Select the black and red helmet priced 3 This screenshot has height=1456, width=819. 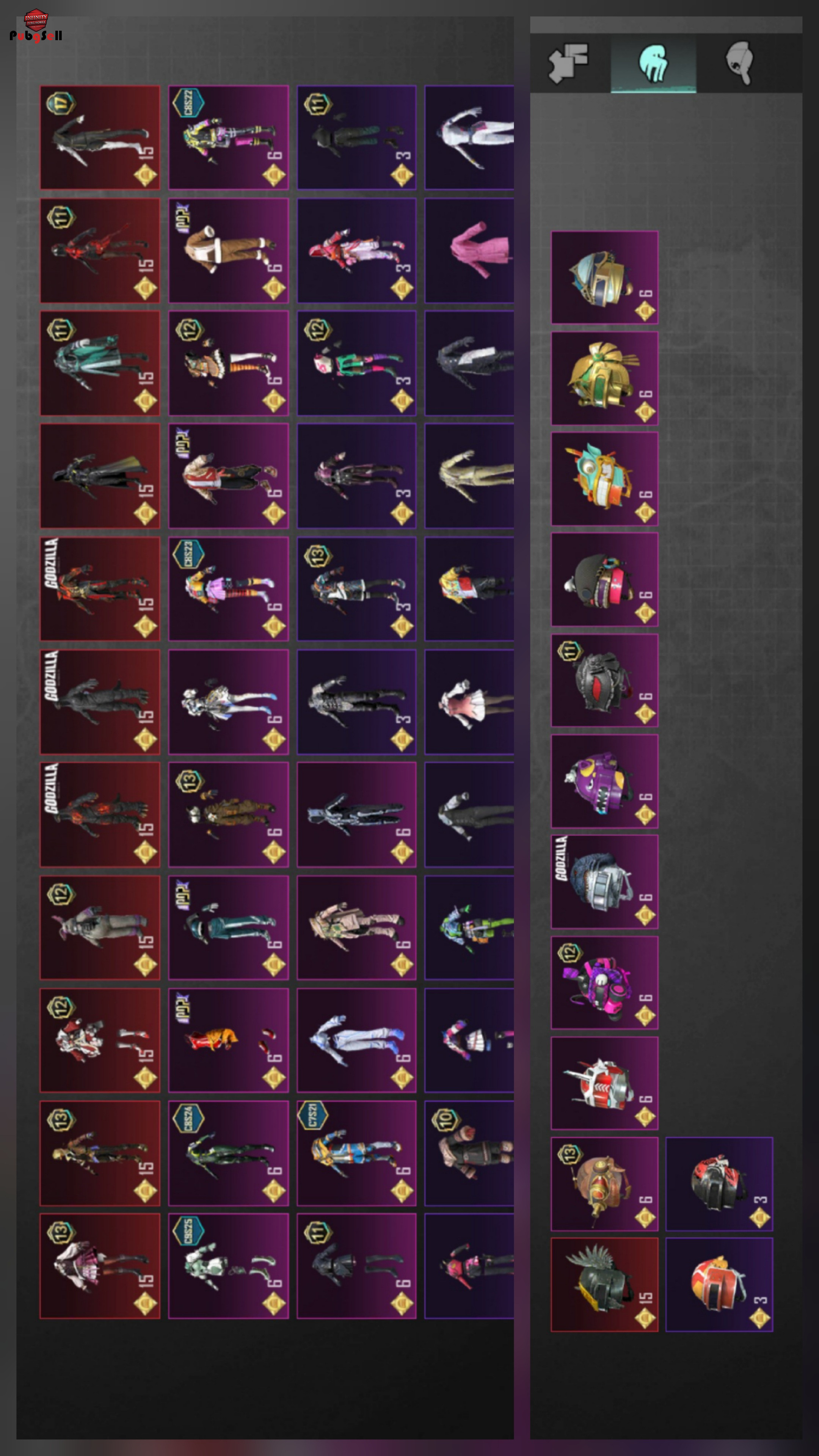(719, 1184)
